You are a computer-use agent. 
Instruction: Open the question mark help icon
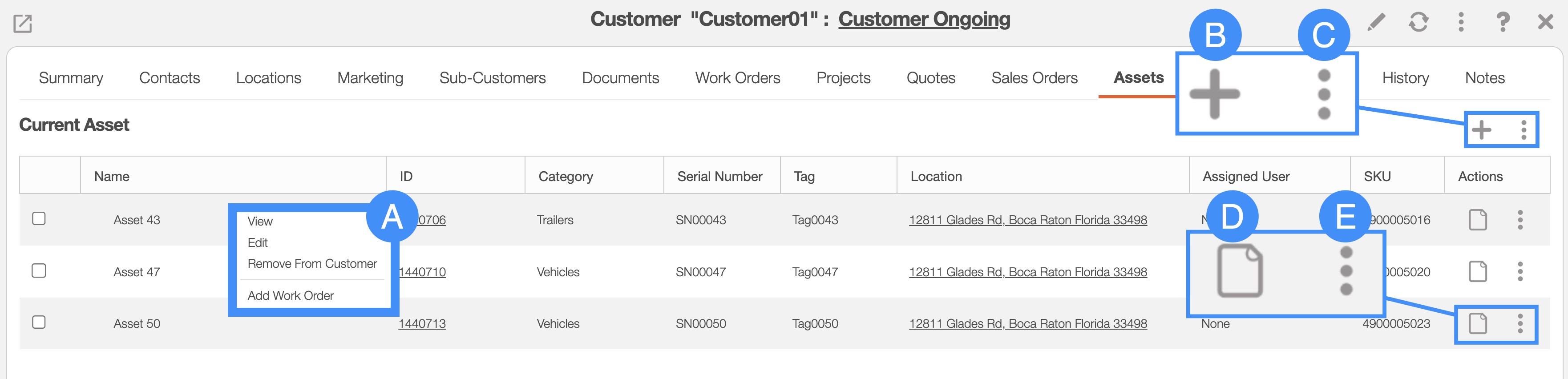1502,23
